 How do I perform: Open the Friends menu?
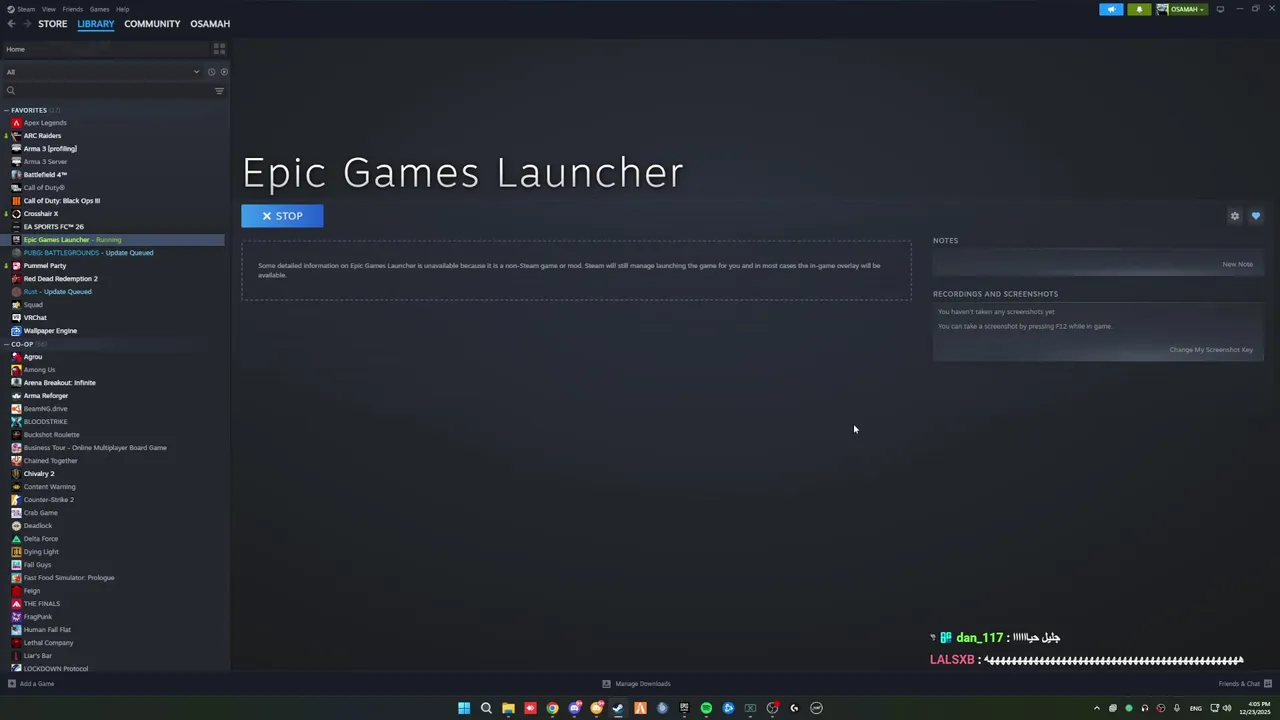72,9
